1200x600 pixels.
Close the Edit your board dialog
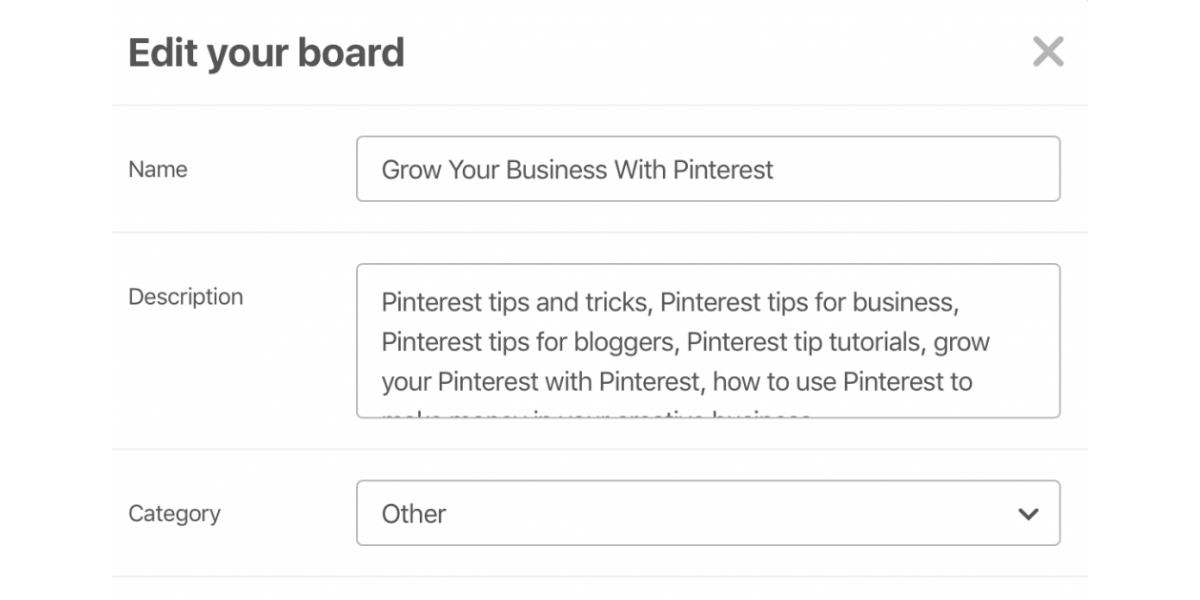pyautogui.click(x=1048, y=52)
